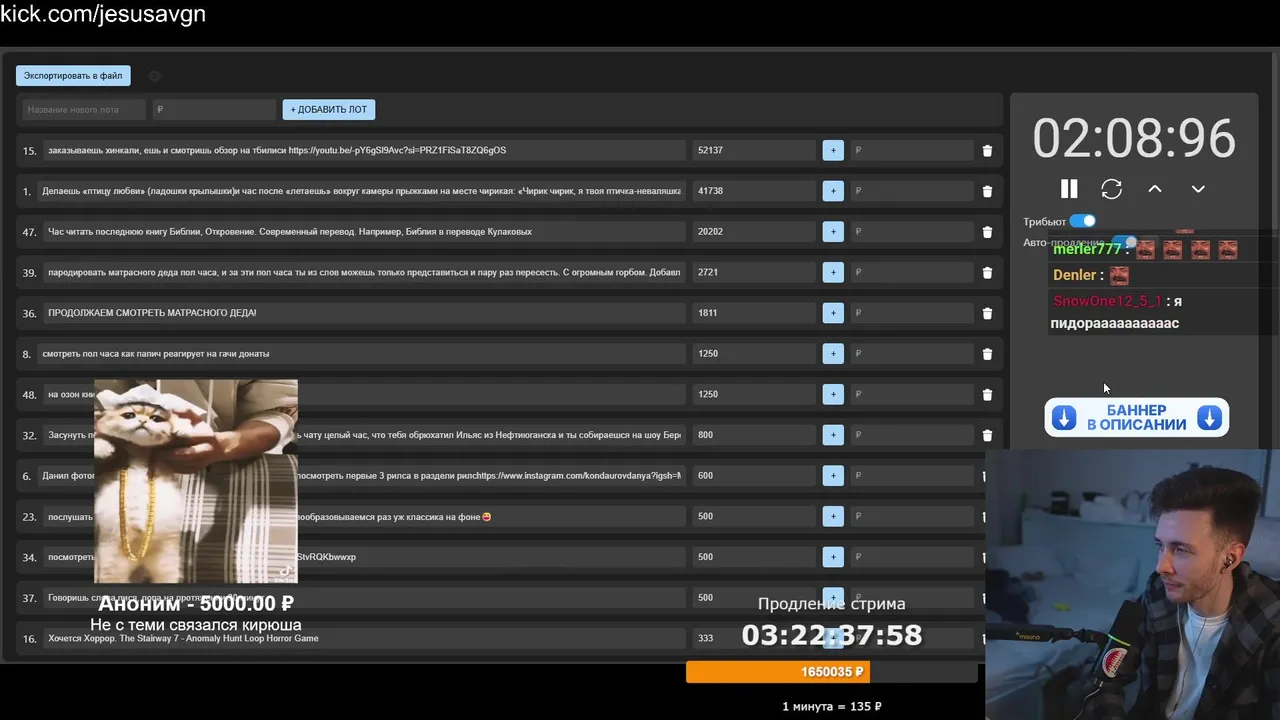Click the plus button beside 41738
Image resolution: width=1280 pixels, height=720 pixels.
click(833, 191)
